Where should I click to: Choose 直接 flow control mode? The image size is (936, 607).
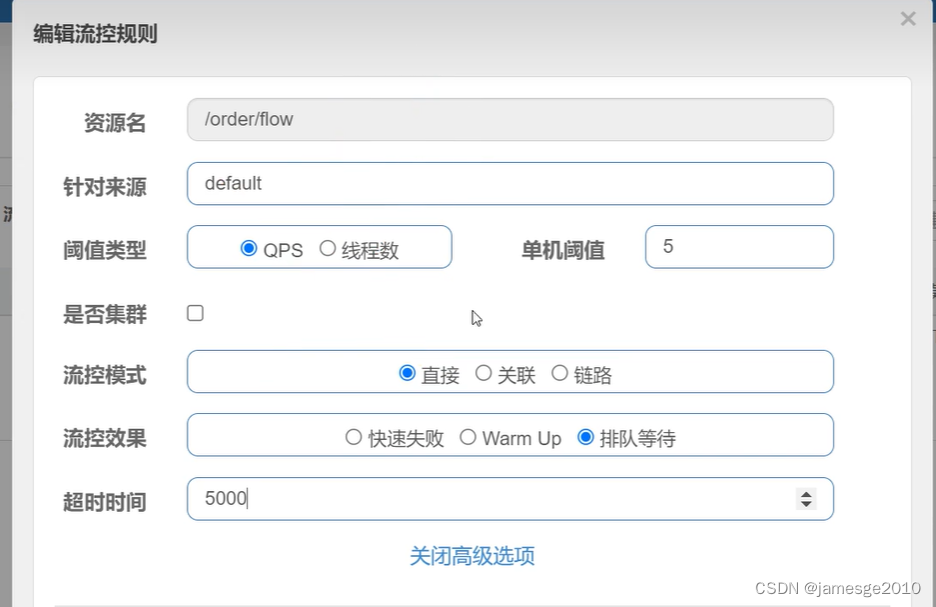pos(407,373)
